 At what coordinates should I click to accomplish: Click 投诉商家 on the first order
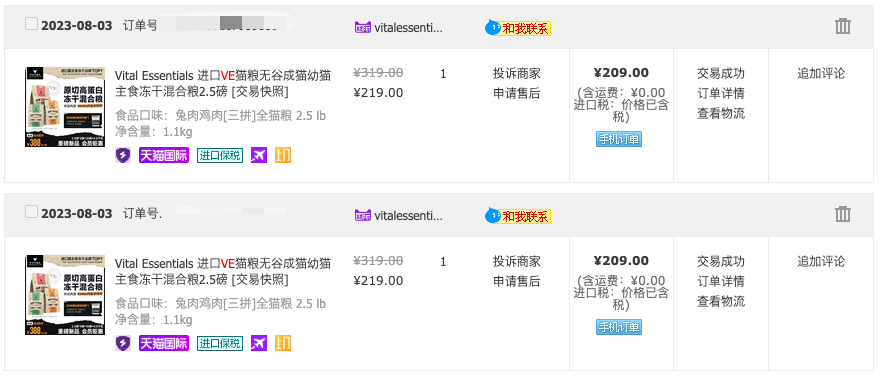[516, 73]
